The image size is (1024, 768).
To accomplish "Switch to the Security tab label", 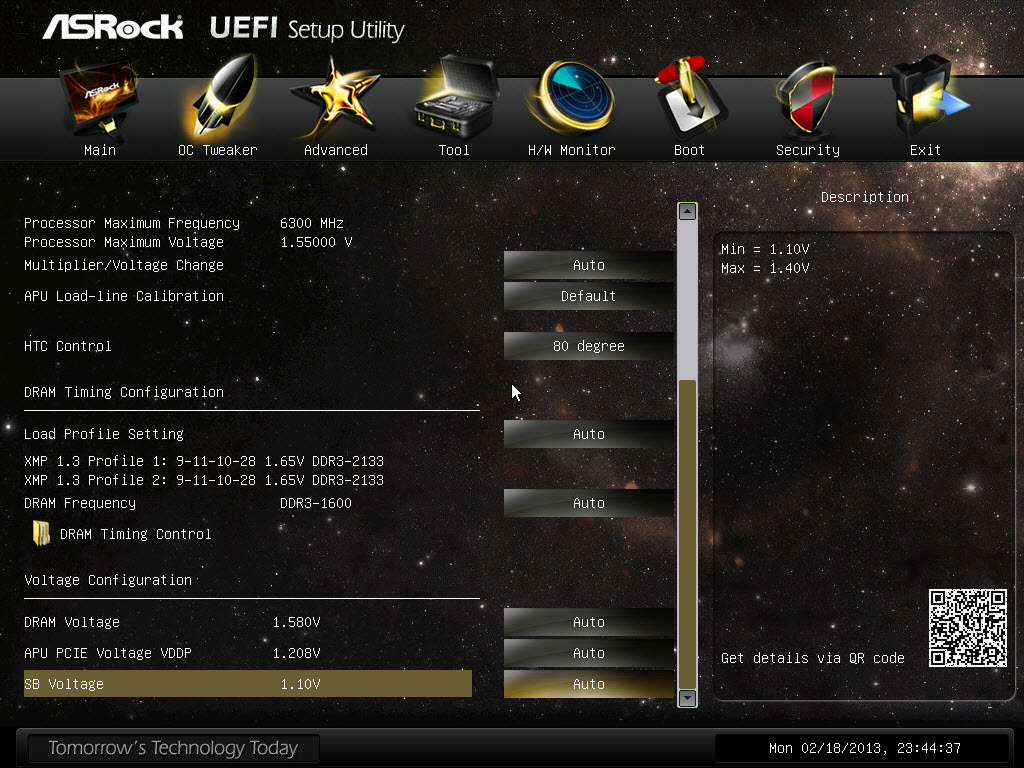I will [x=808, y=150].
